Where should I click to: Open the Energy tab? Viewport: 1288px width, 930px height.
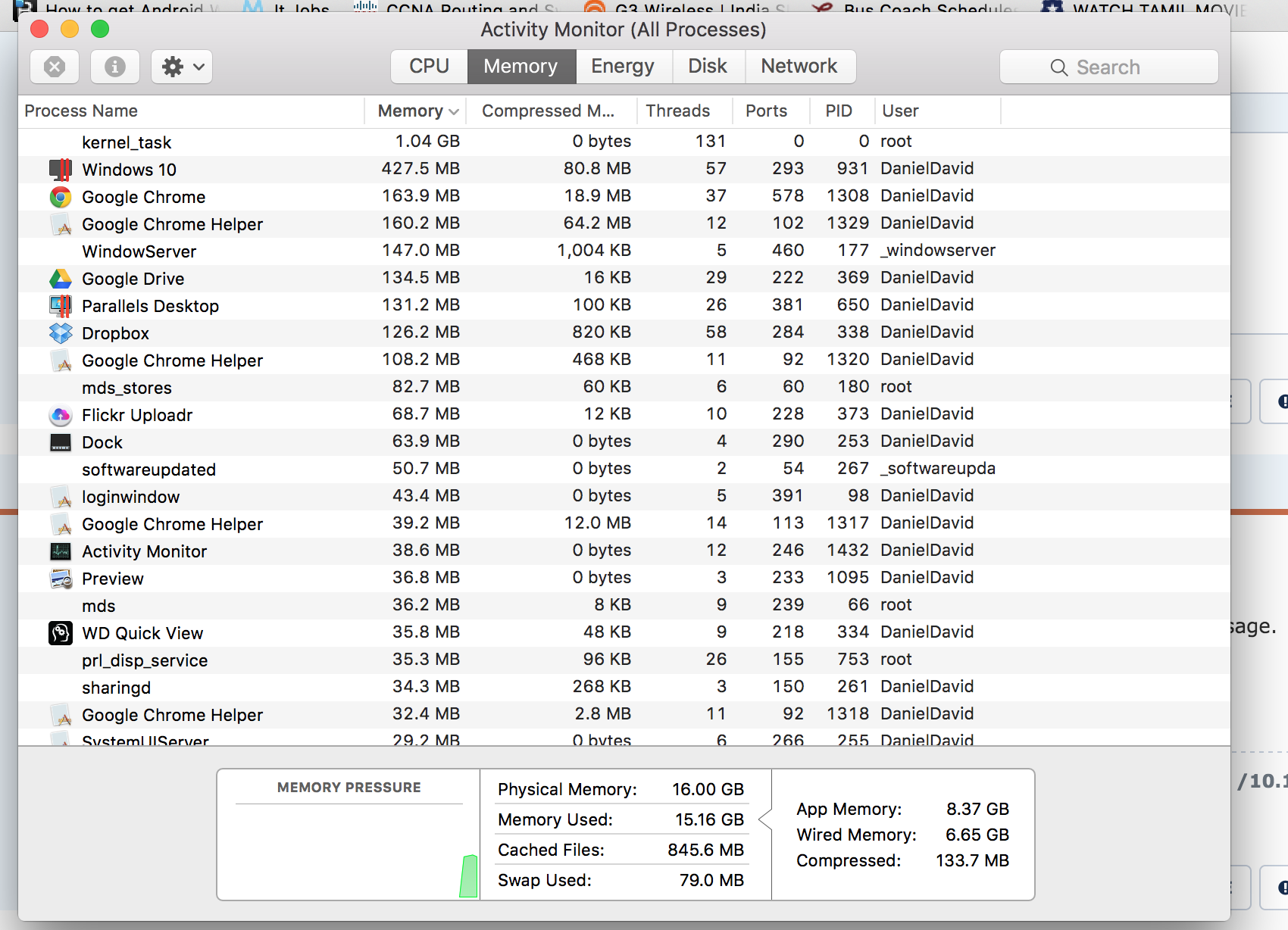pyautogui.click(x=623, y=67)
